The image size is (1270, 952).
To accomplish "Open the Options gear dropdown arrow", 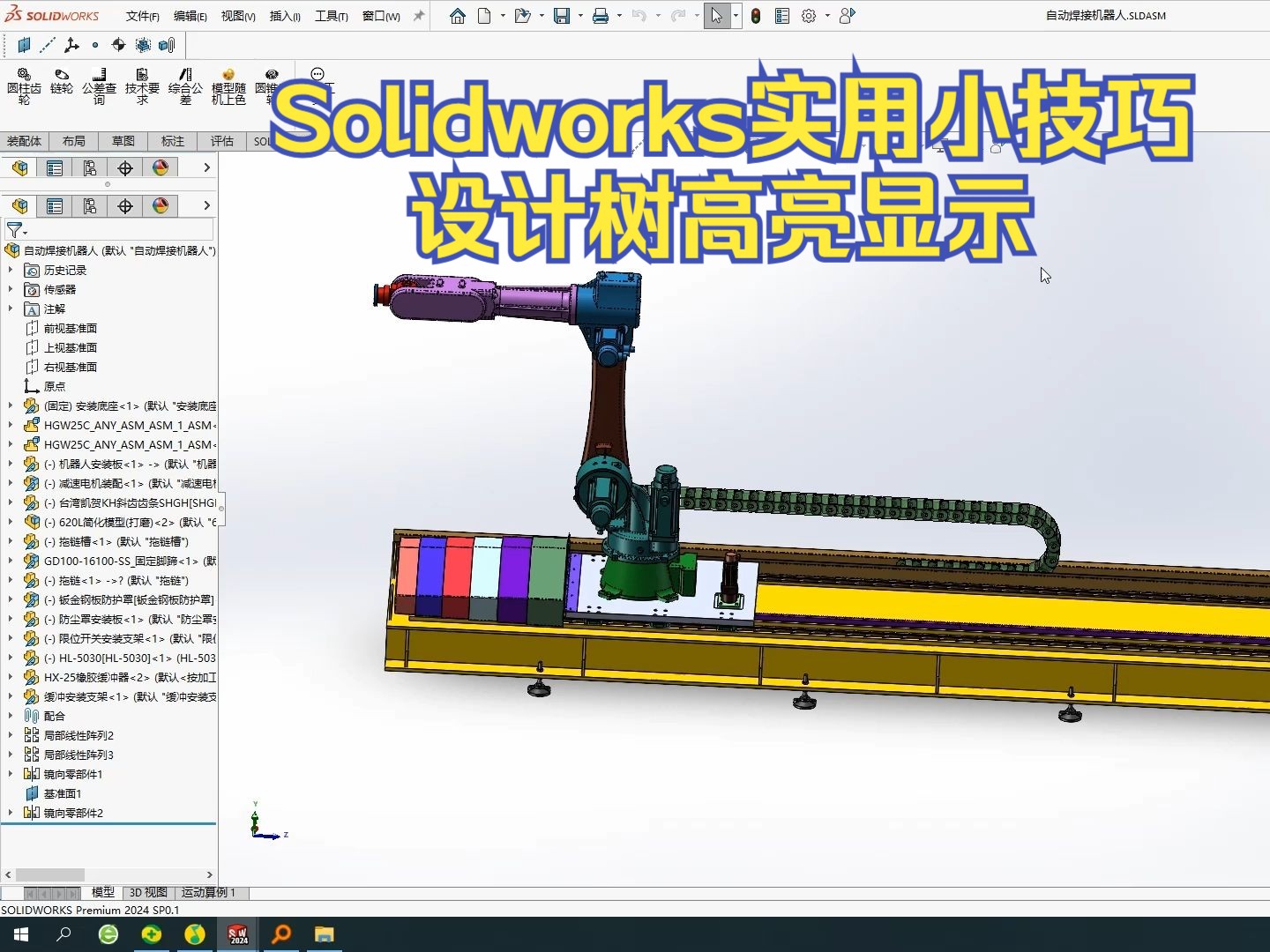I will click(827, 16).
